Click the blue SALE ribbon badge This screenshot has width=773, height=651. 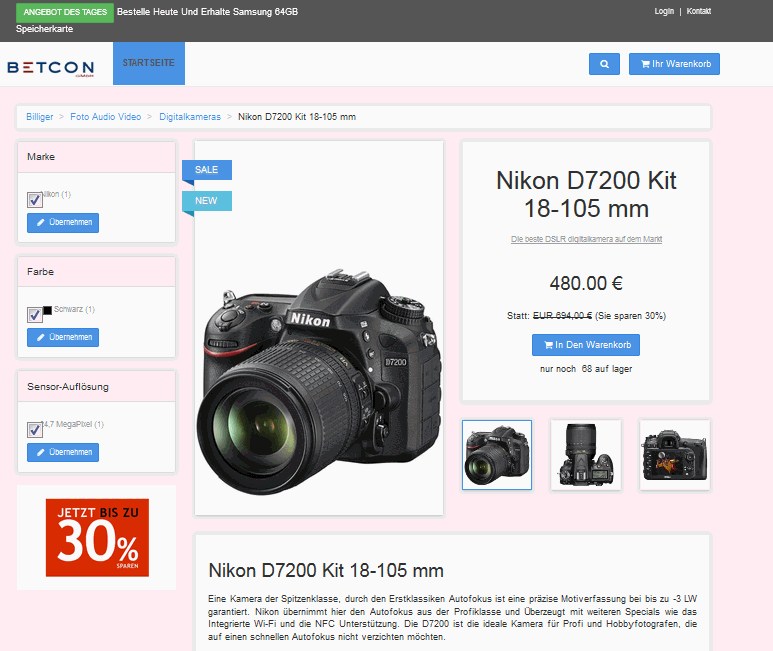tap(207, 170)
